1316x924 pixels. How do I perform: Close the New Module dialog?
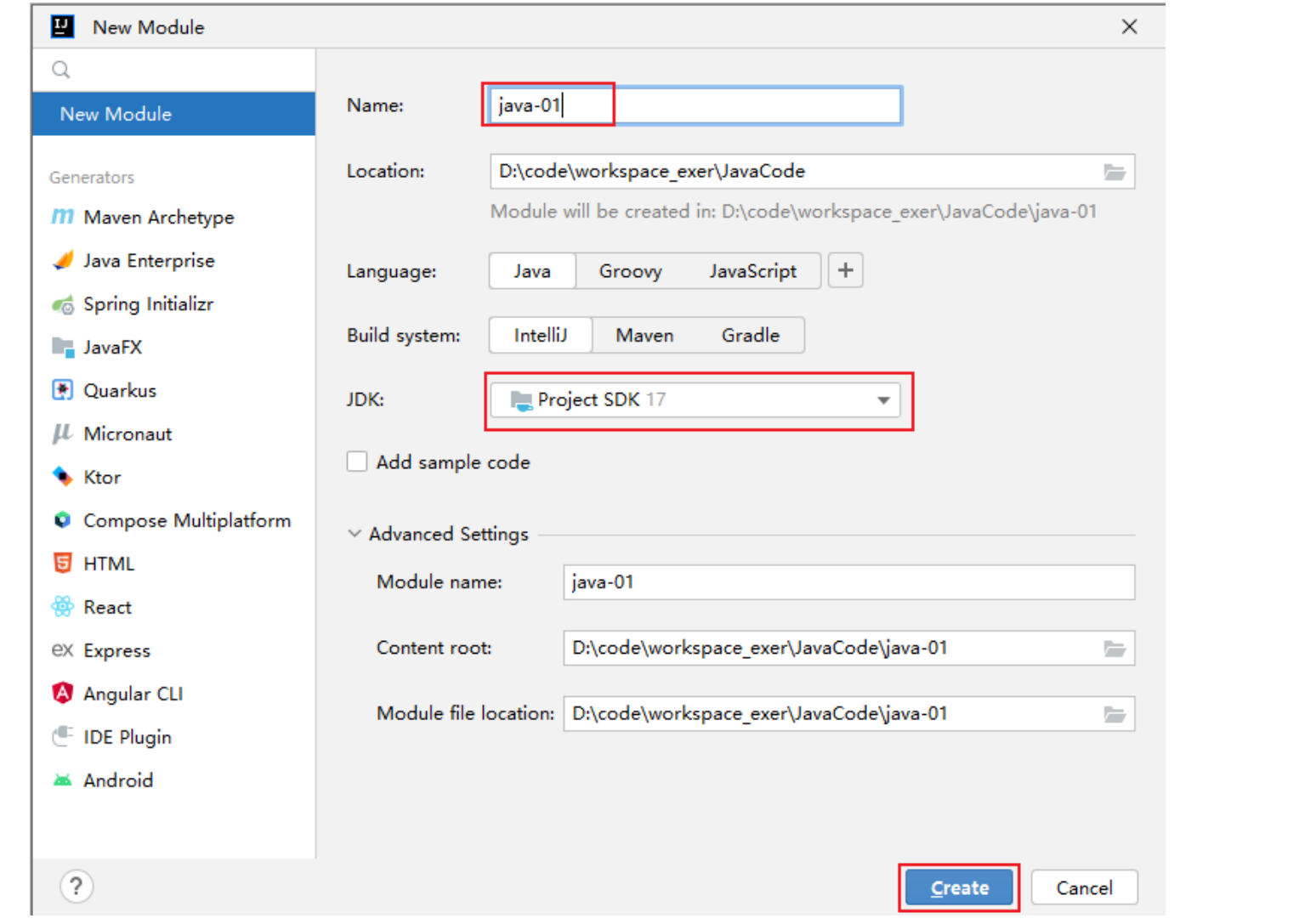(x=1129, y=26)
